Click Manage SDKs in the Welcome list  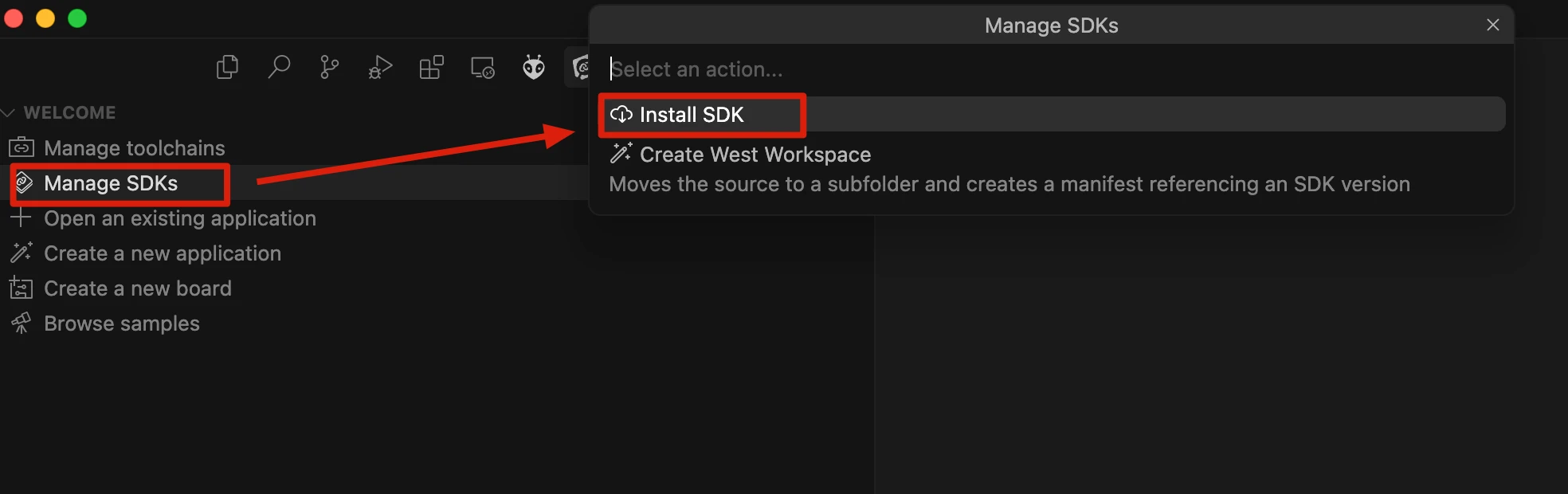click(111, 183)
